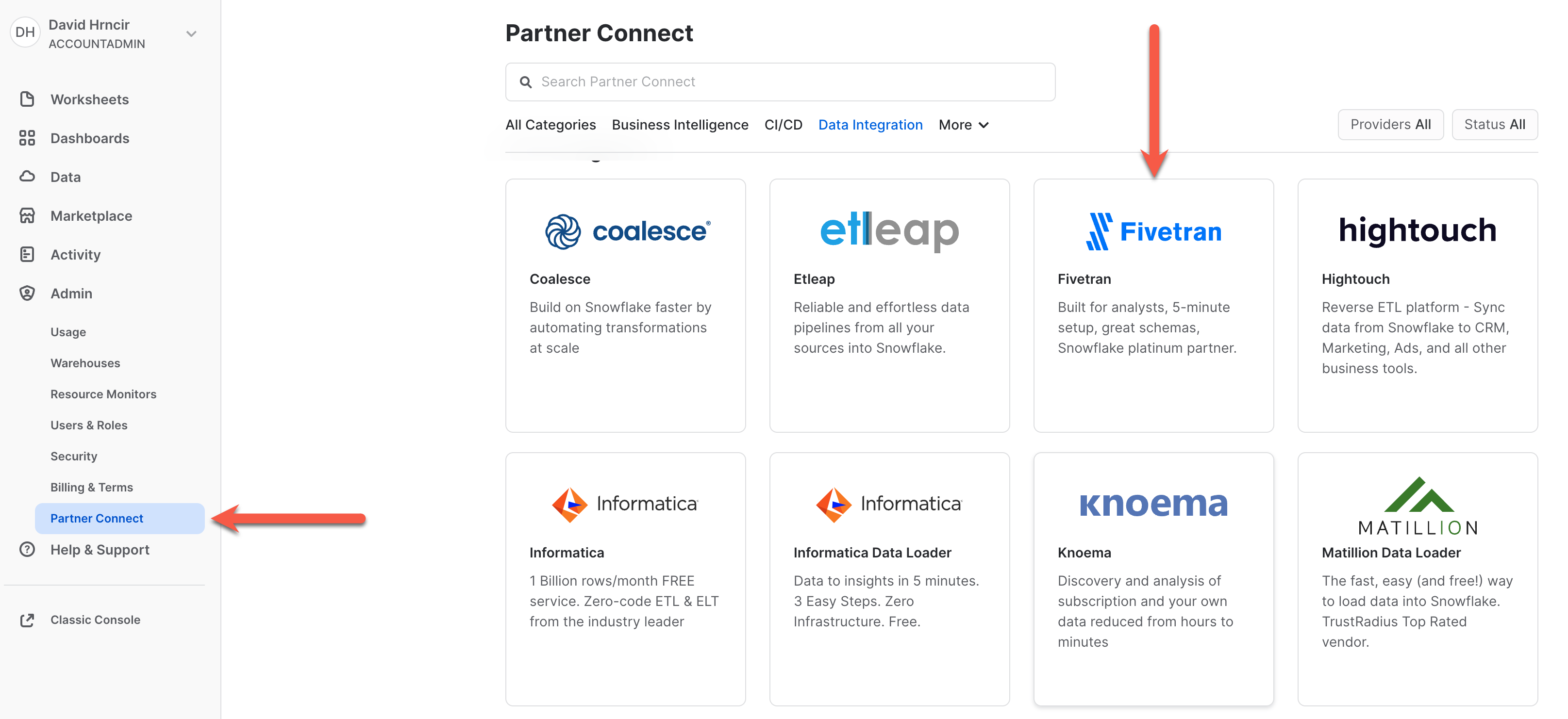
Task: Click the Data cloud icon
Action: click(27, 177)
